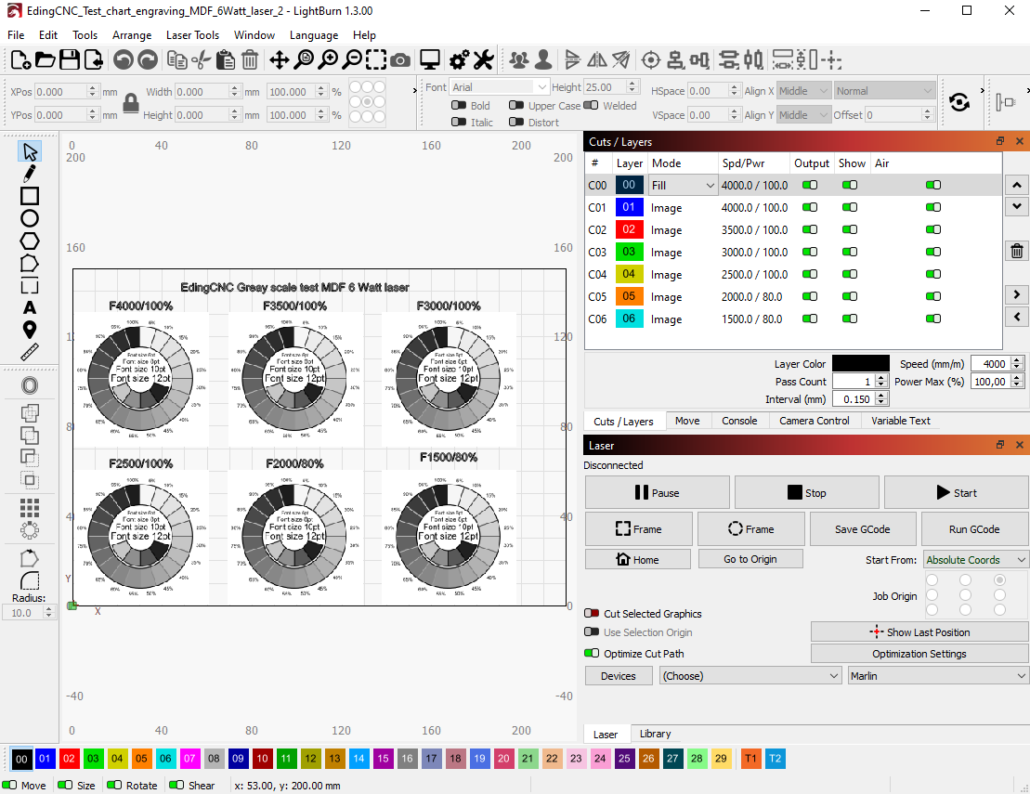The image size is (1030, 794).
Task: Click the Preview monitor icon in toolbar
Action: tap(430, 60)
